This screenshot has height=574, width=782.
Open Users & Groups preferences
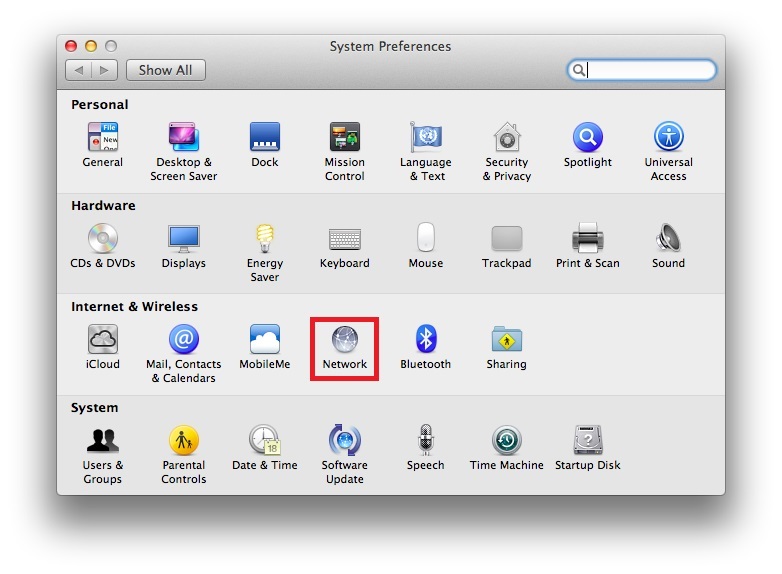(x=102, y=441)
